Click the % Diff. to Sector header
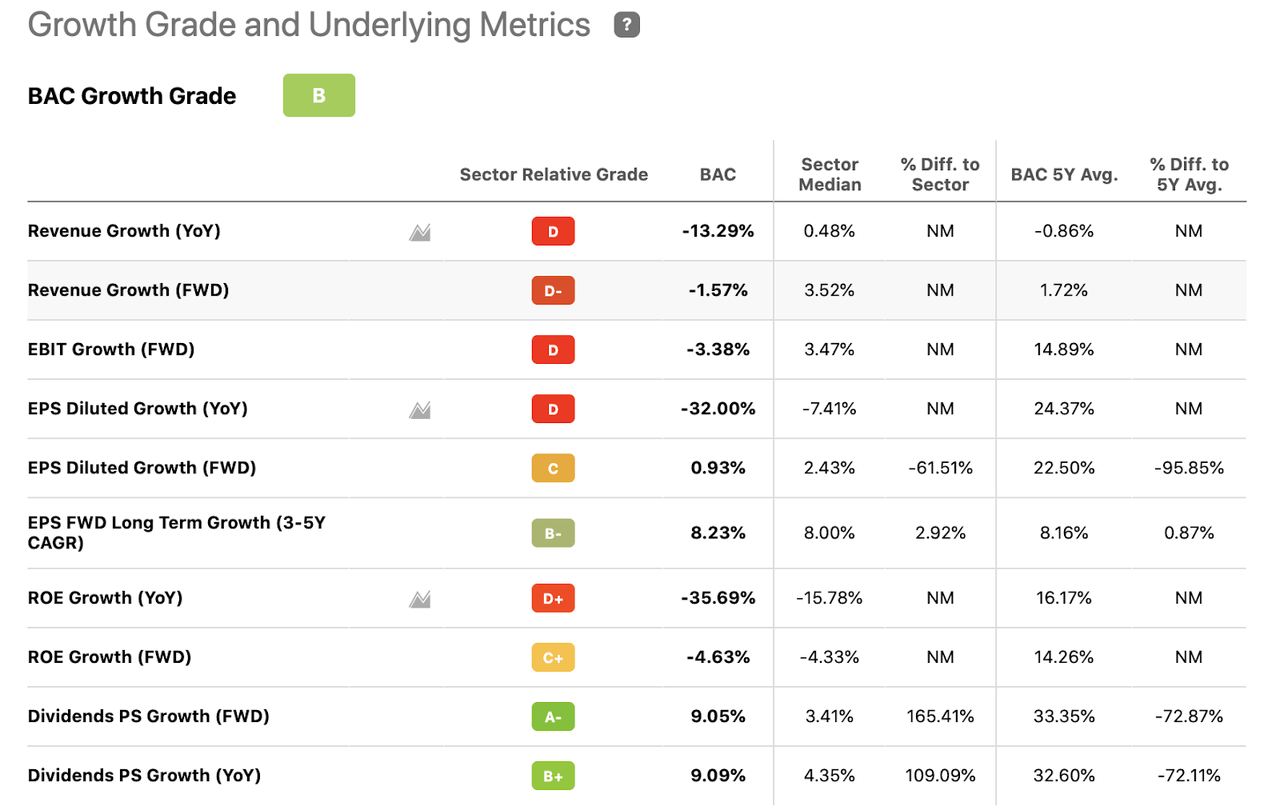 (940, 174)
